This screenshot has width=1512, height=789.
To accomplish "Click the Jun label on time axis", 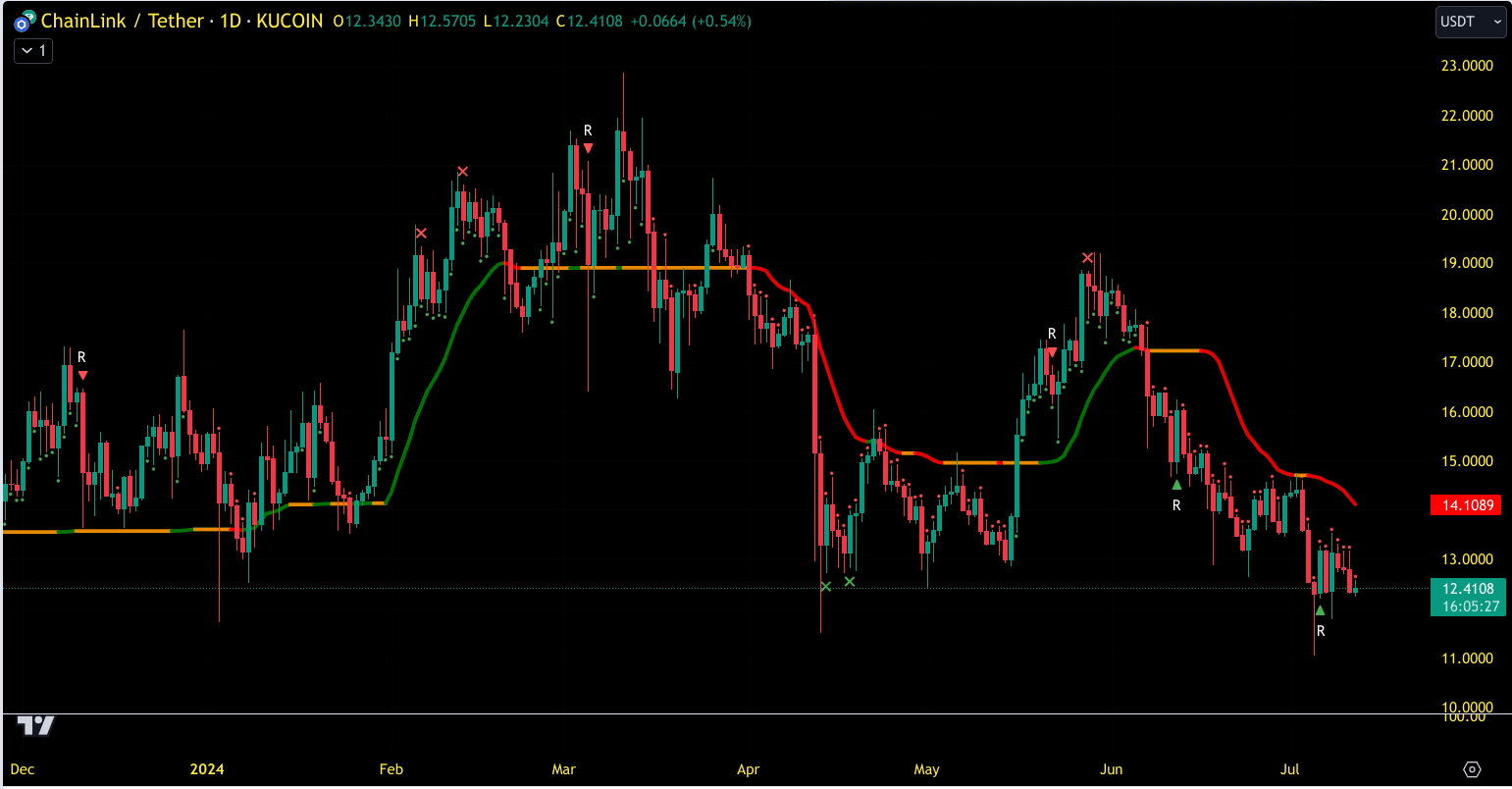I will point(1112,769).
